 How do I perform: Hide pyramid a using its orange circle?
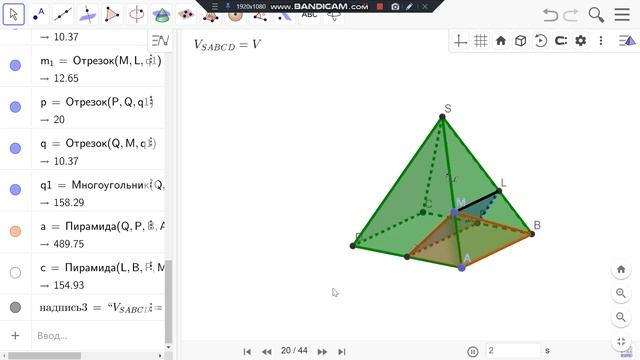coord(16,231)
